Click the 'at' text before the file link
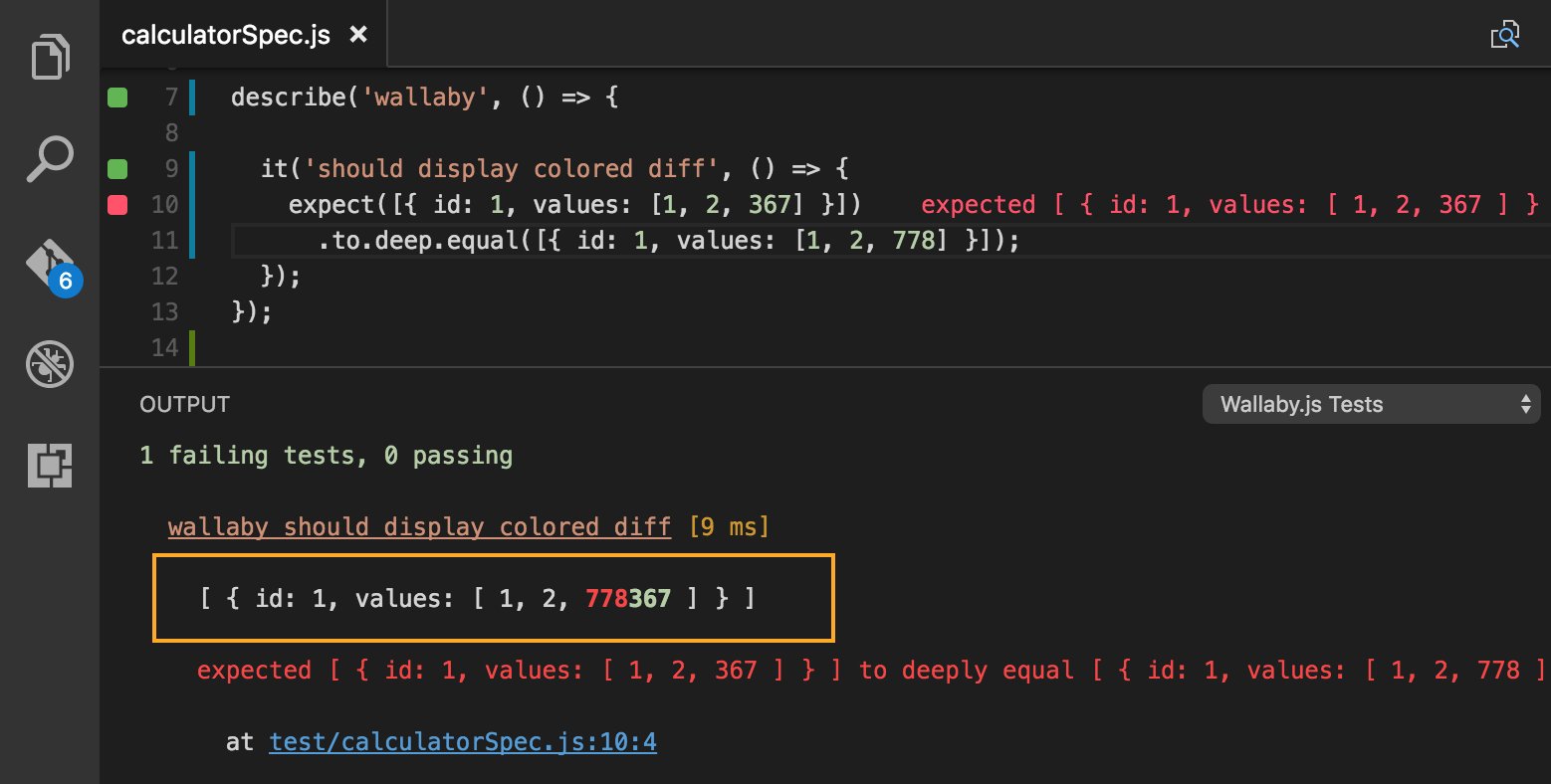 tap(240, 742)
